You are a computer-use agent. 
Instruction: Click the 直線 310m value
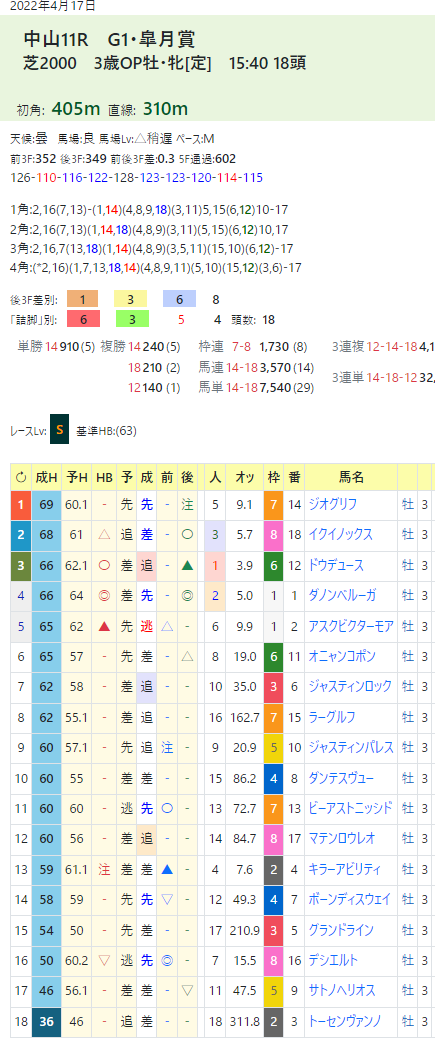tap(164, 108)
